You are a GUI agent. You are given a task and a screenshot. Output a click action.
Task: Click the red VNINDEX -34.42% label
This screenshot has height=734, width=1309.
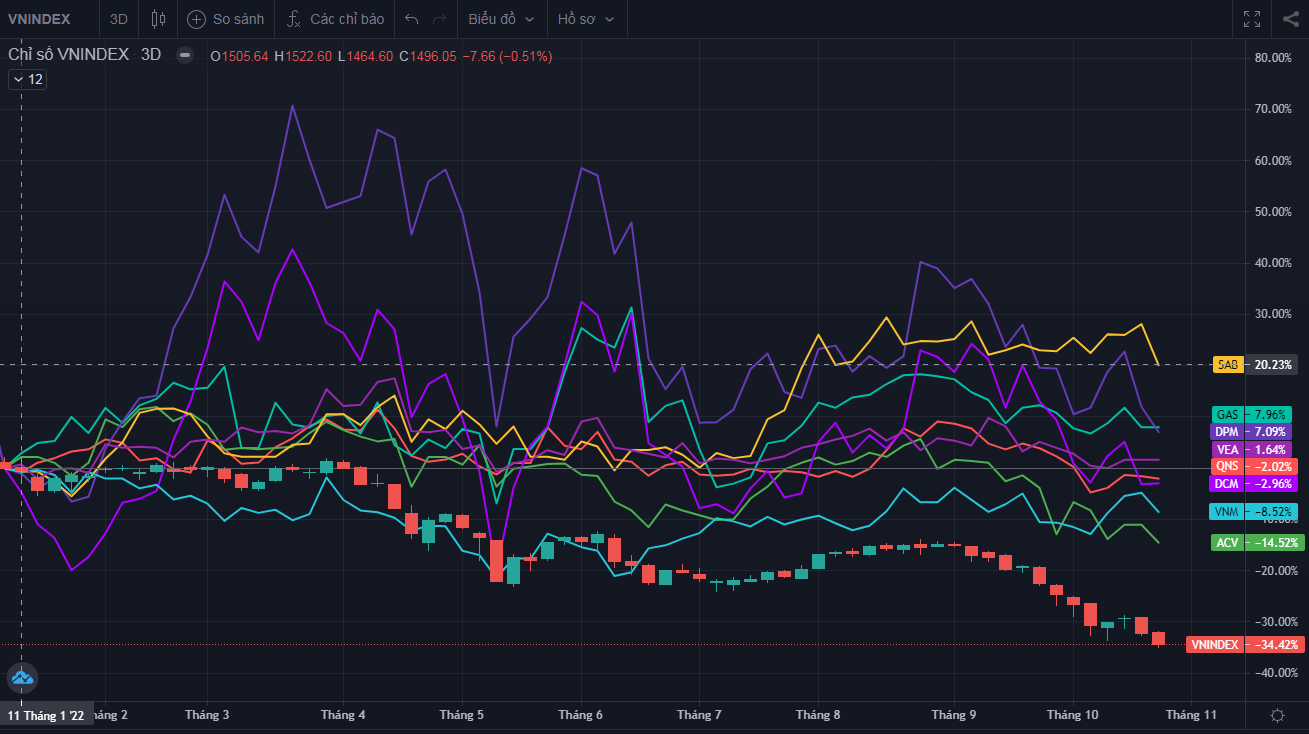click(1245, 645)
